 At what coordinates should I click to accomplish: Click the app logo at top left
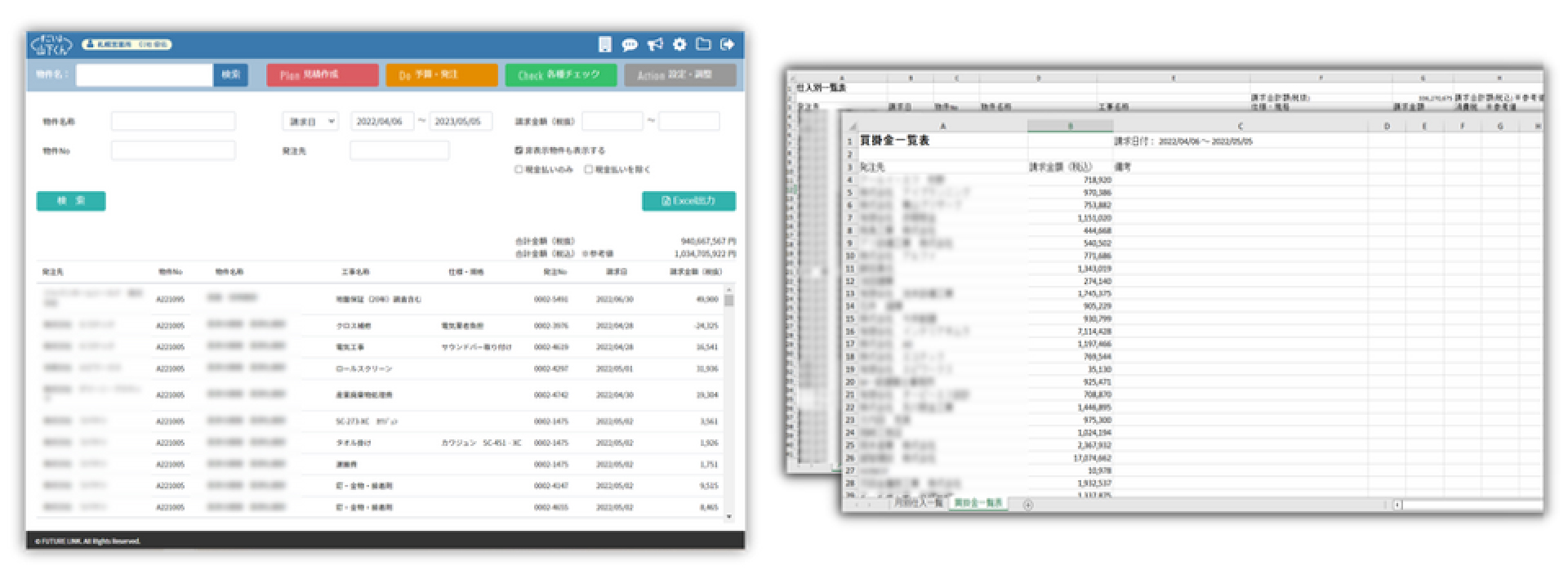51,45
